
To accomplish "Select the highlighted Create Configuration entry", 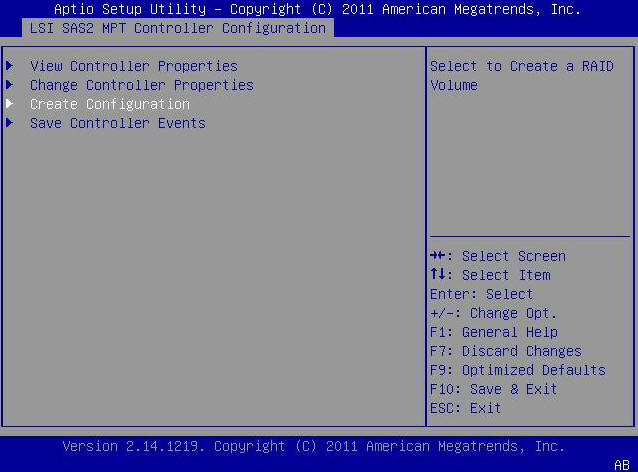I will coord(110,105).
